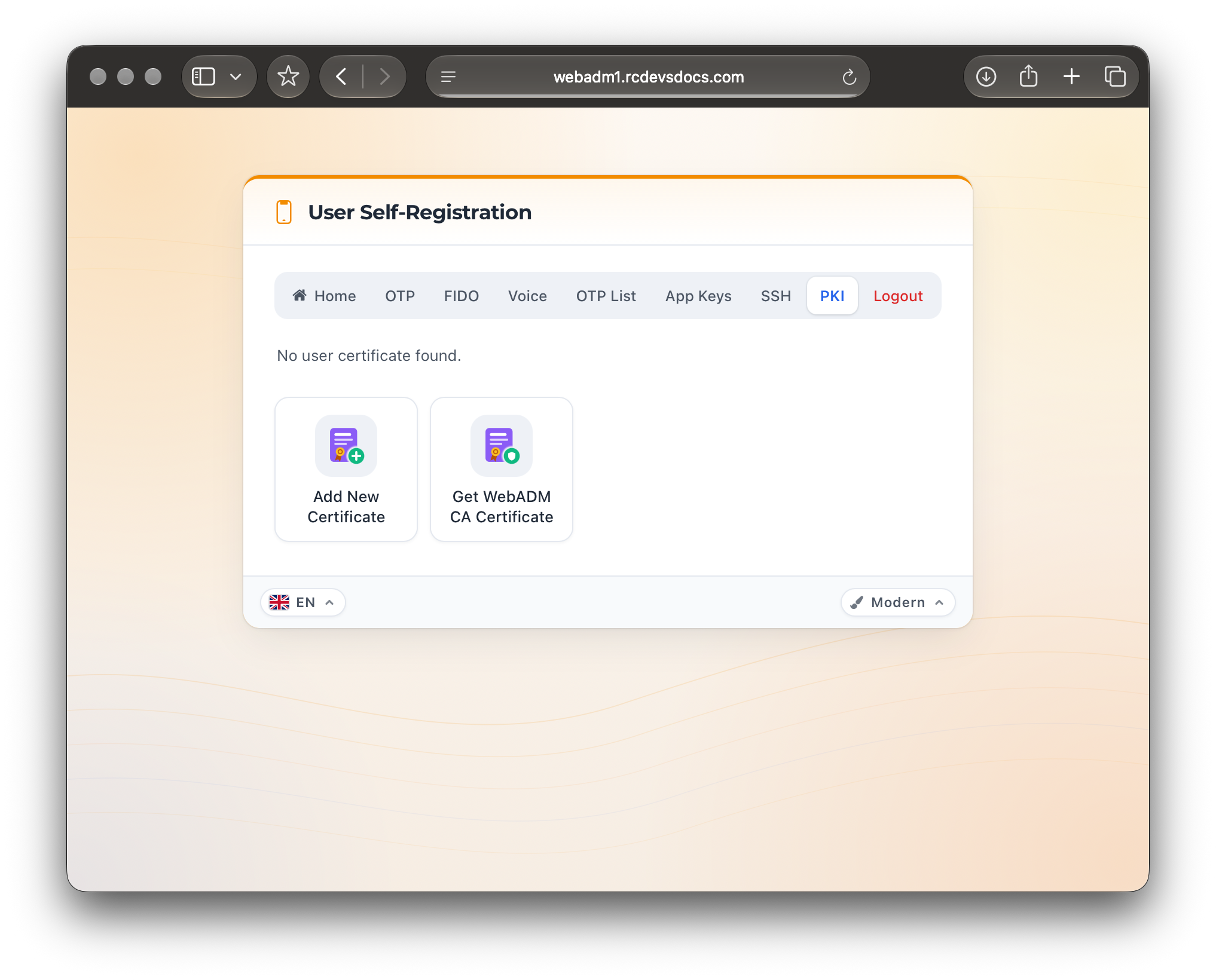Screen dimensions: 1216x980
Task: Click the share icon in browser toolbar
Action: click(x=1028, y=76)
